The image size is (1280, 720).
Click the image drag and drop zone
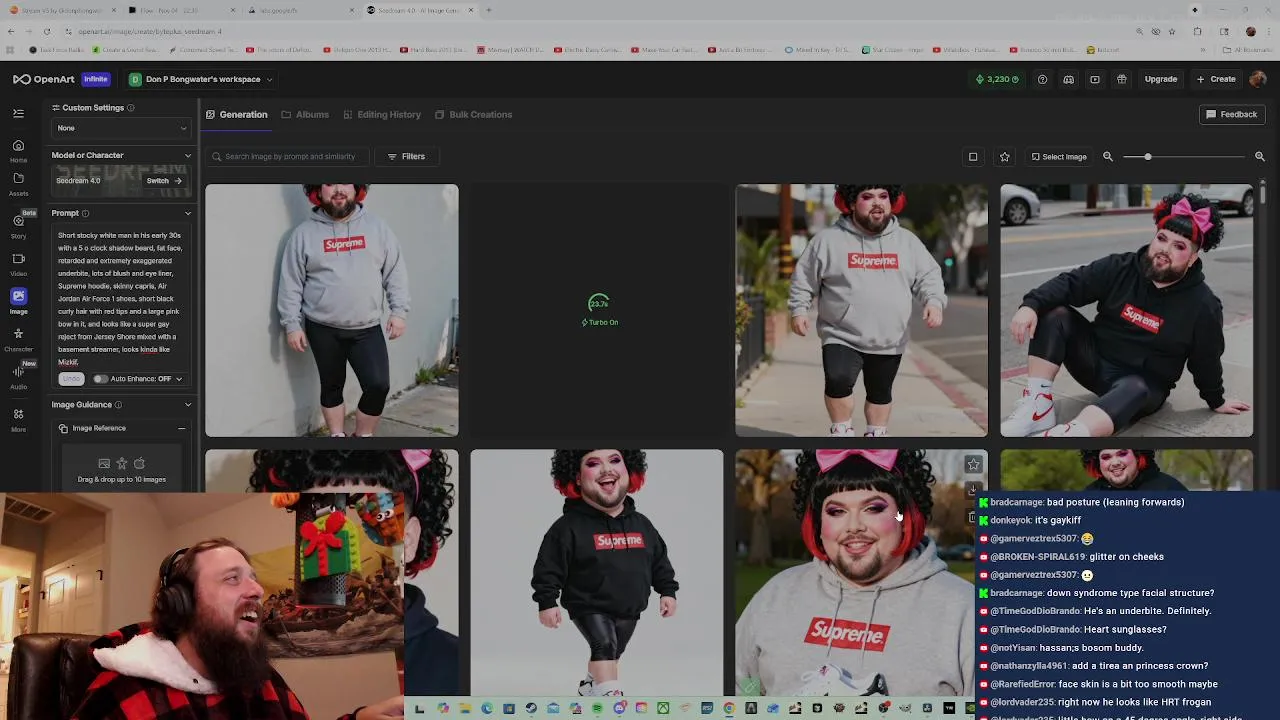121,469
